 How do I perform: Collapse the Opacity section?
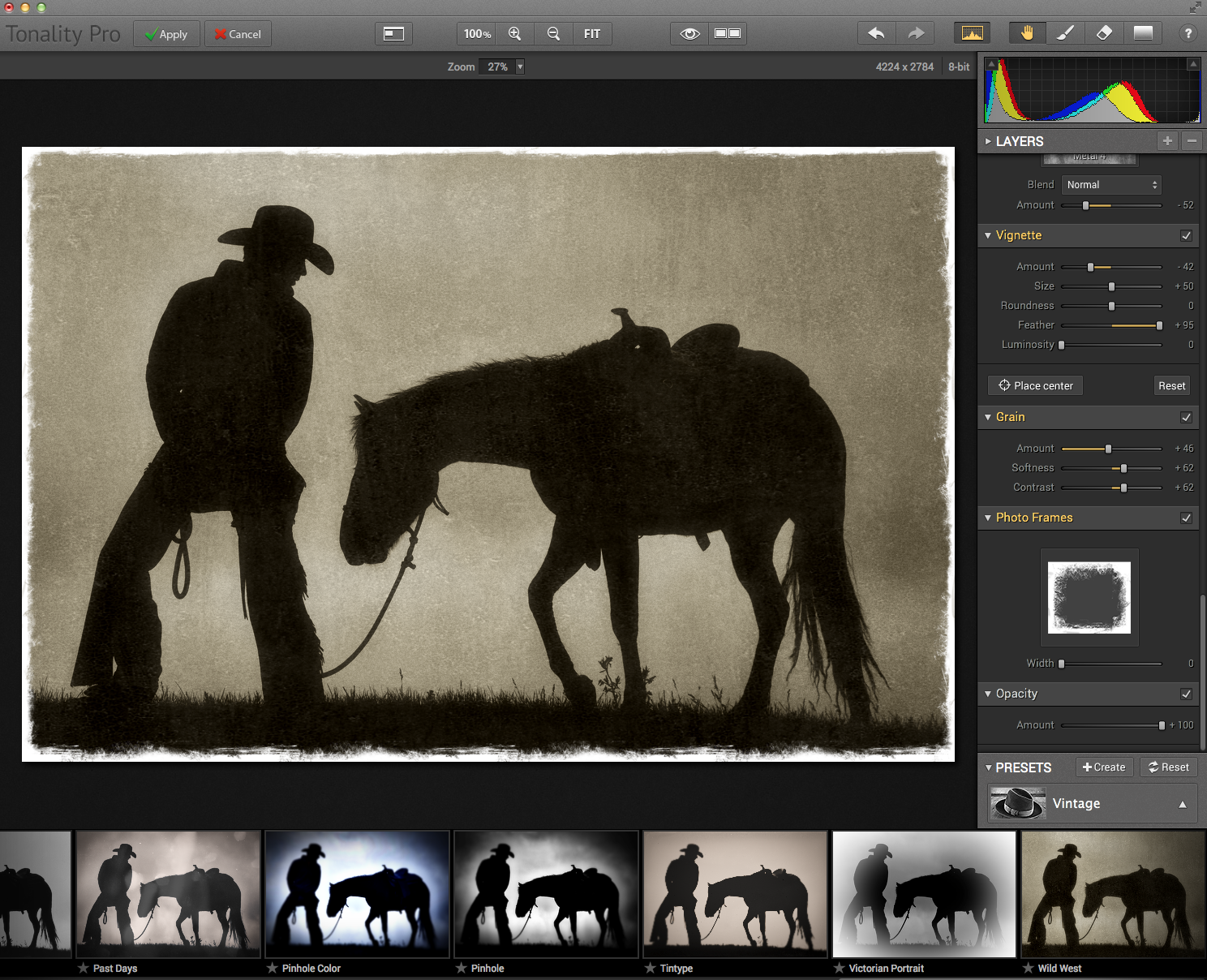[x=988, y=694]
